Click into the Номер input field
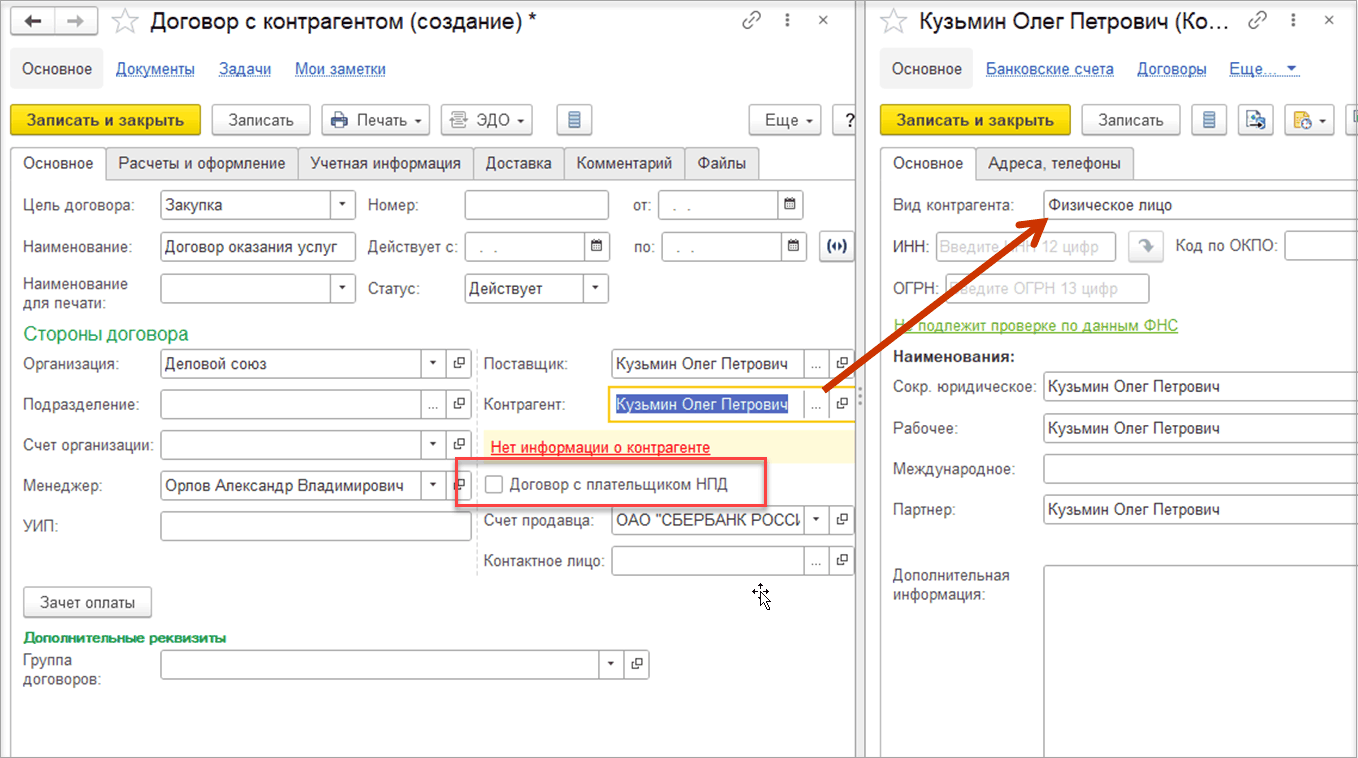 pos(536,205)
